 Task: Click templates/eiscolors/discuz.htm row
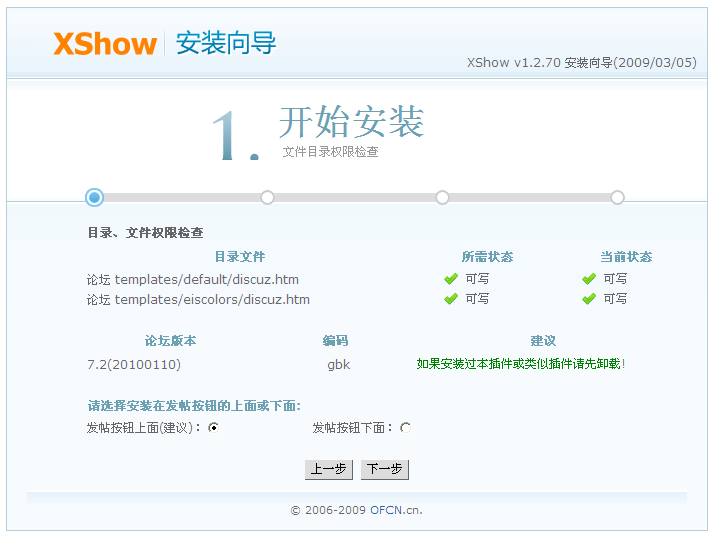[x=198, y=299]
